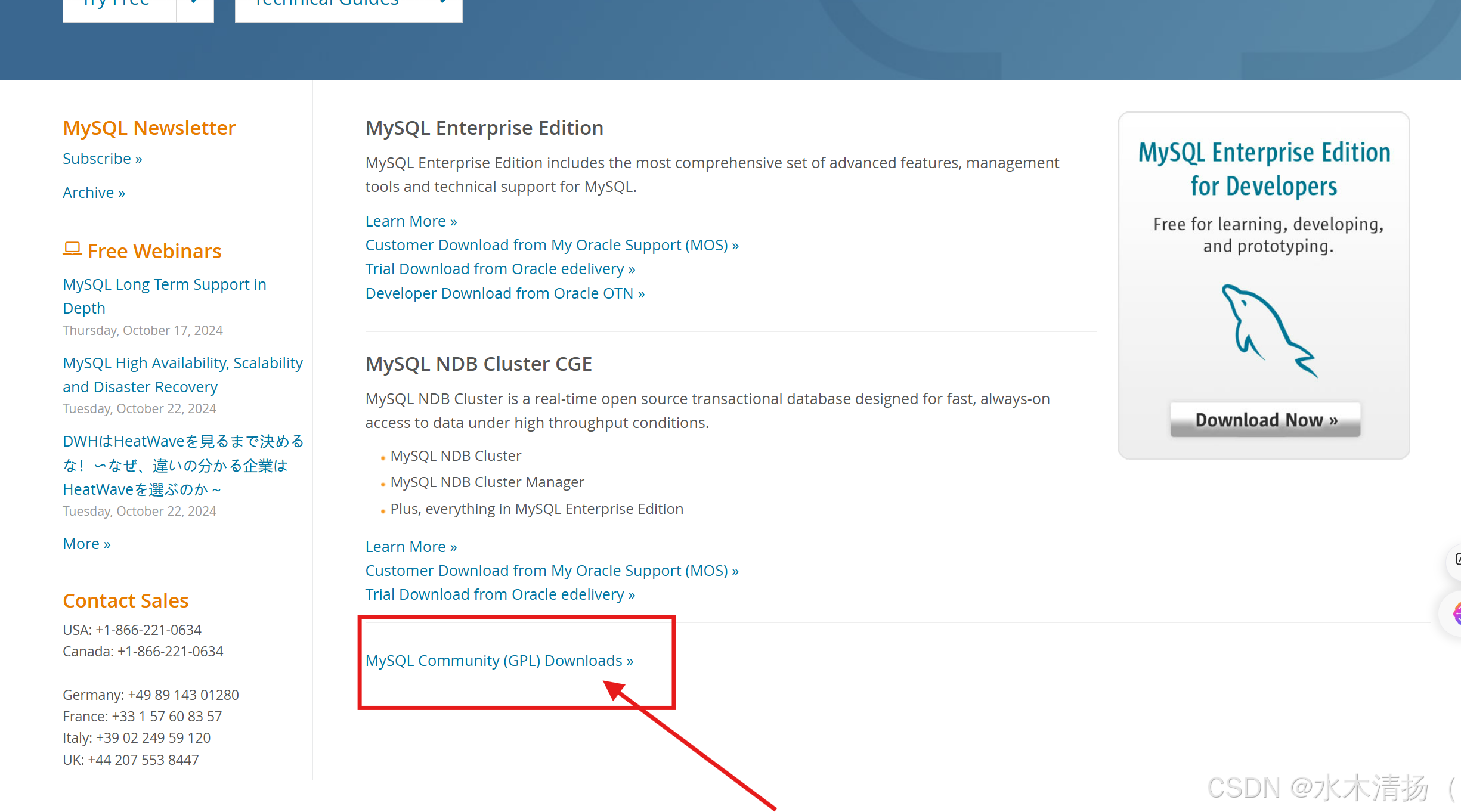
Task: Click Learn More under MySQL Enterprise Edition
Action: pos(411,221)
